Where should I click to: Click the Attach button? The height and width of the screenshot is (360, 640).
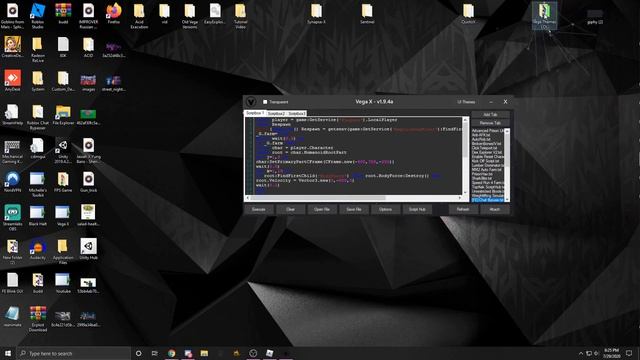[494, 209]
